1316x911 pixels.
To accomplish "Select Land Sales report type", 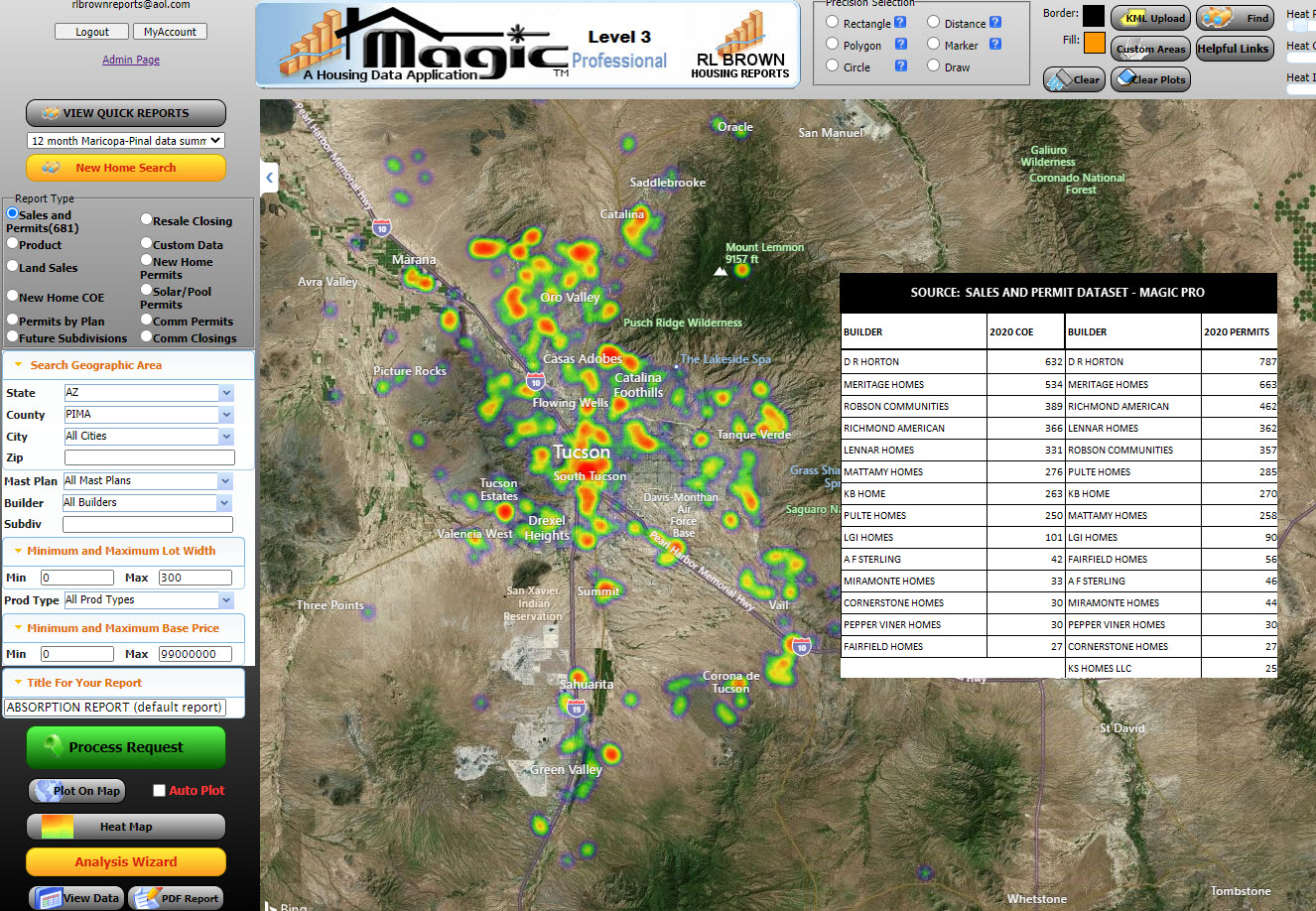I will coord(12,266).
